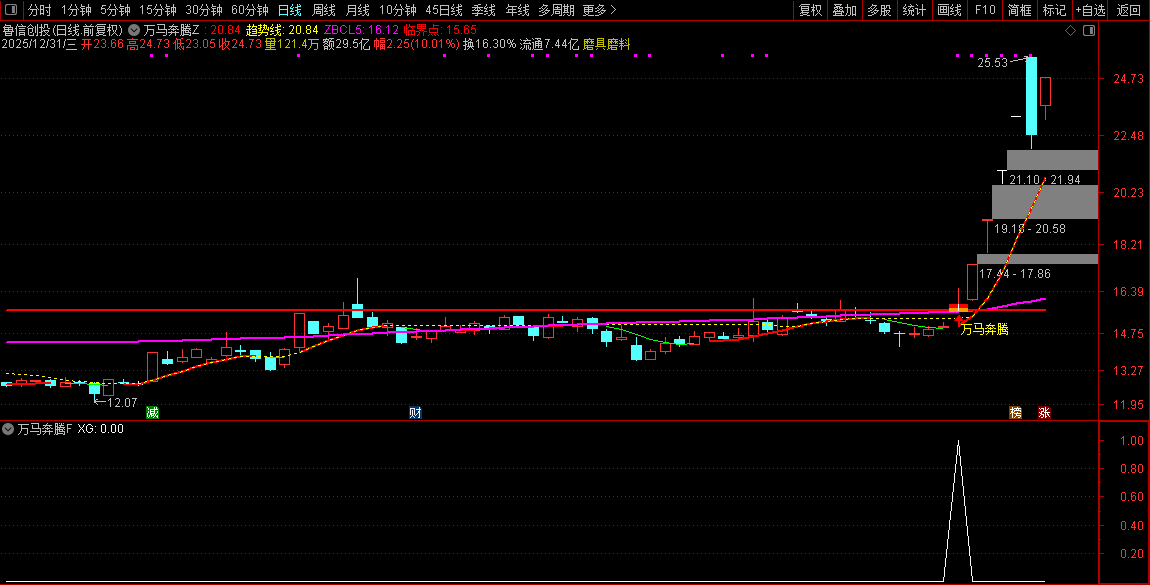
Task: Open the 万马奔腾Z indicator dropdown arrow
Action: coord(134,30)
